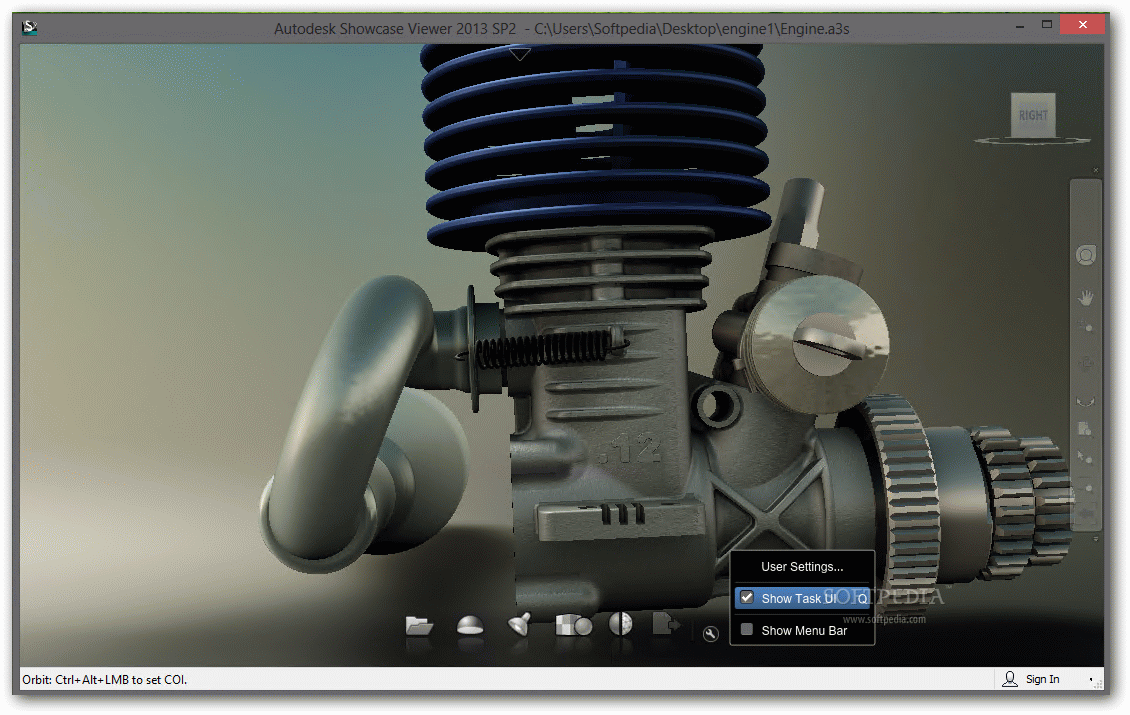Close the Showcase Viewer window

click(x=1082, y=25)
